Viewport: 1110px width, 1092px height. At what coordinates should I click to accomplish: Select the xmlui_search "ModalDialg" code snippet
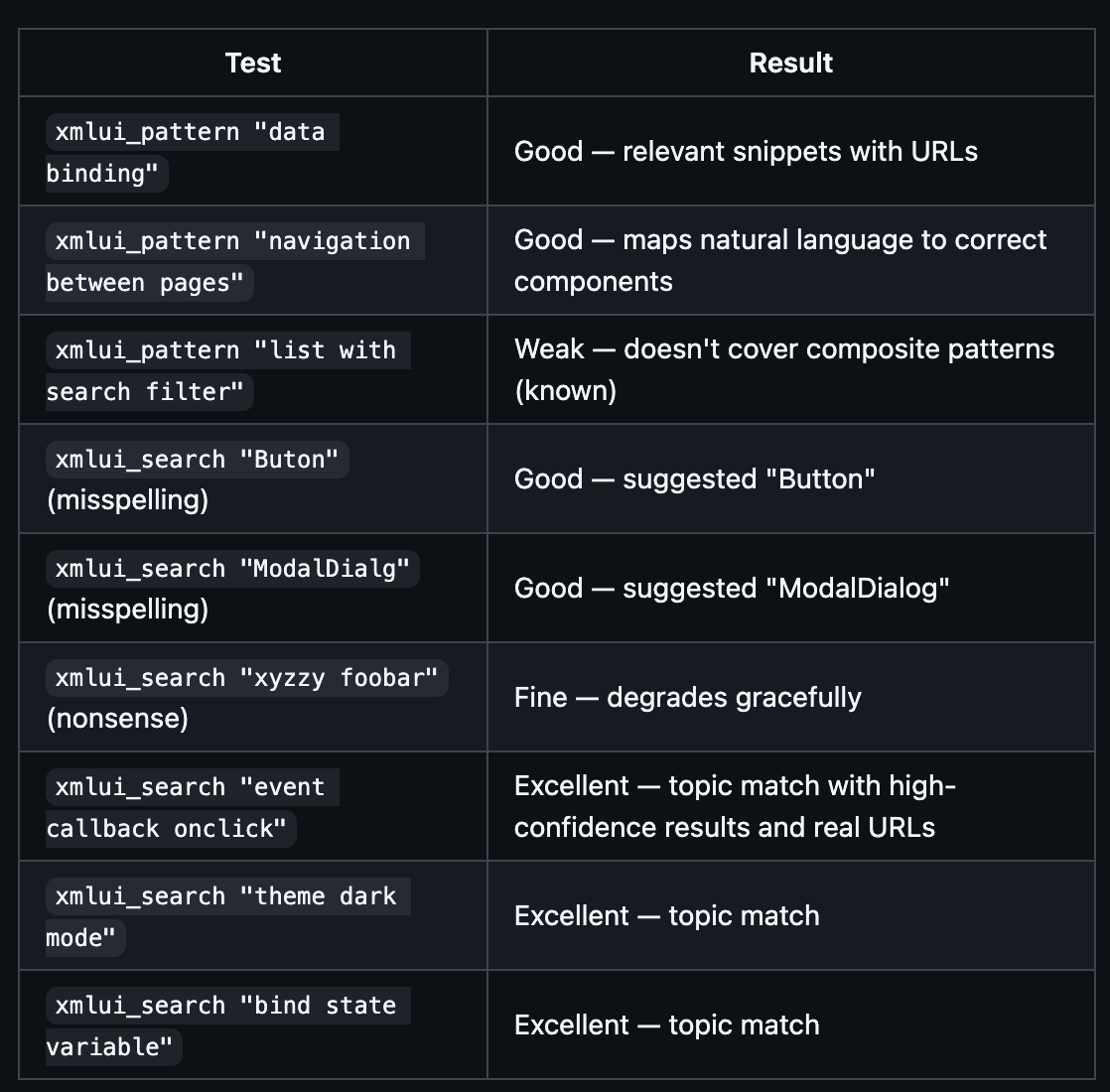(232, 569)
